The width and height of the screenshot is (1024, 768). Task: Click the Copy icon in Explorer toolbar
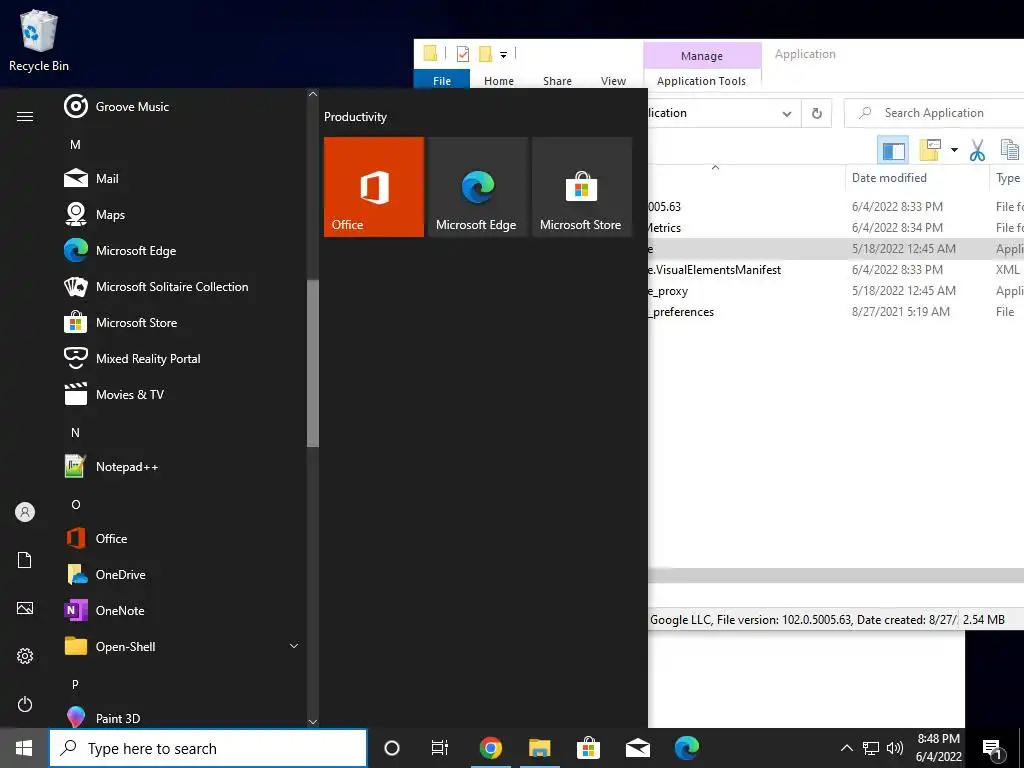(x=1010, y=150)
